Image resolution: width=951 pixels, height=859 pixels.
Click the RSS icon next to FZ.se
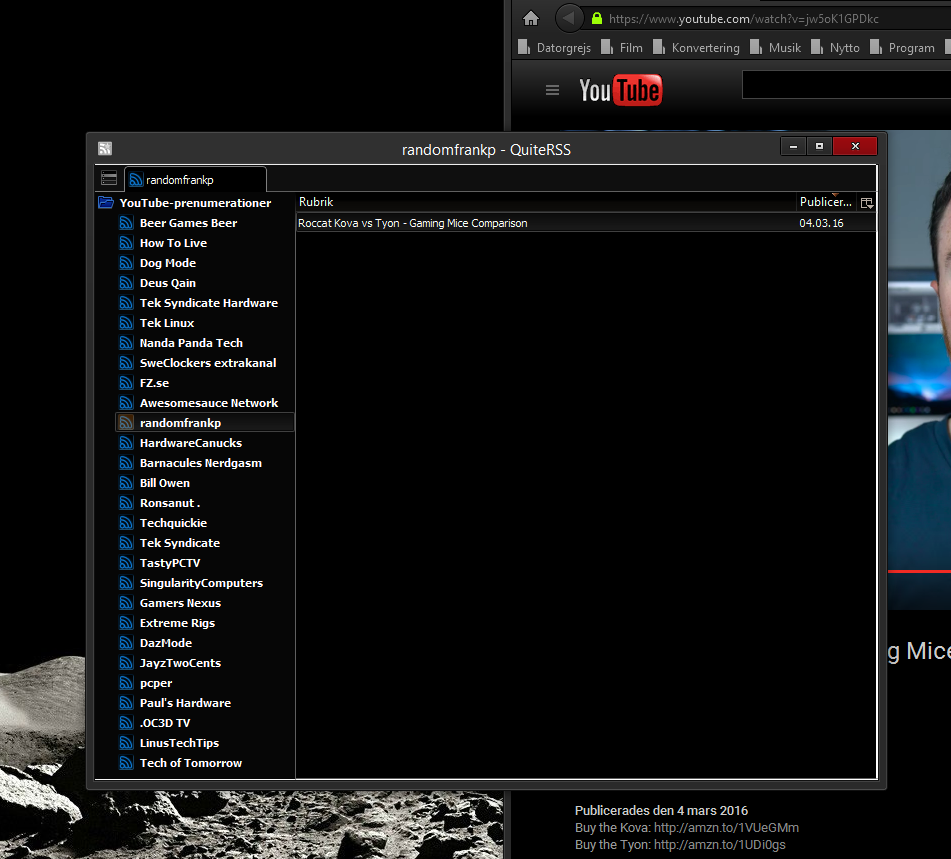point(126,383)
